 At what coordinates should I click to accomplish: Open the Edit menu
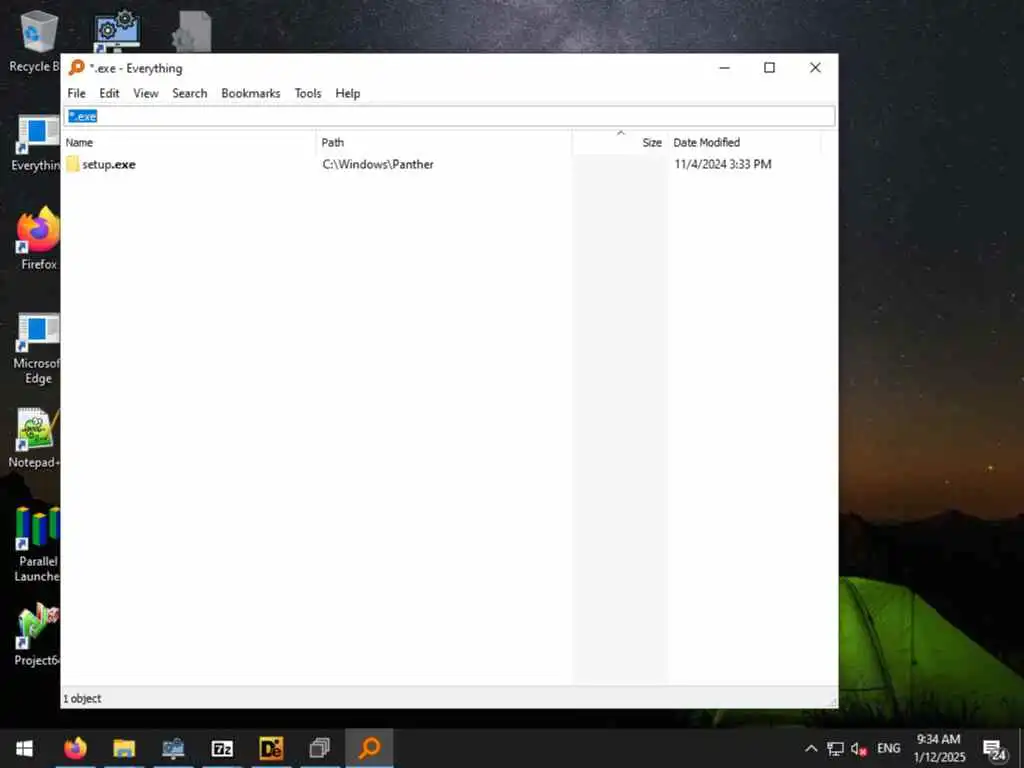(109, 93)
